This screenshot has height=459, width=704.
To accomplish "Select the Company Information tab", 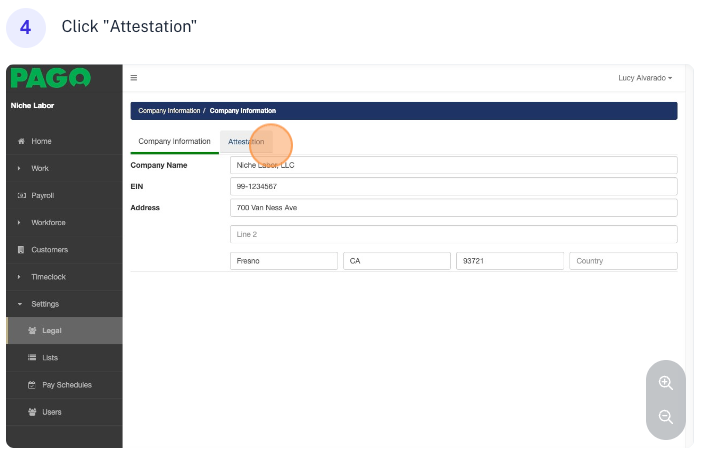I will pos(174,142).
